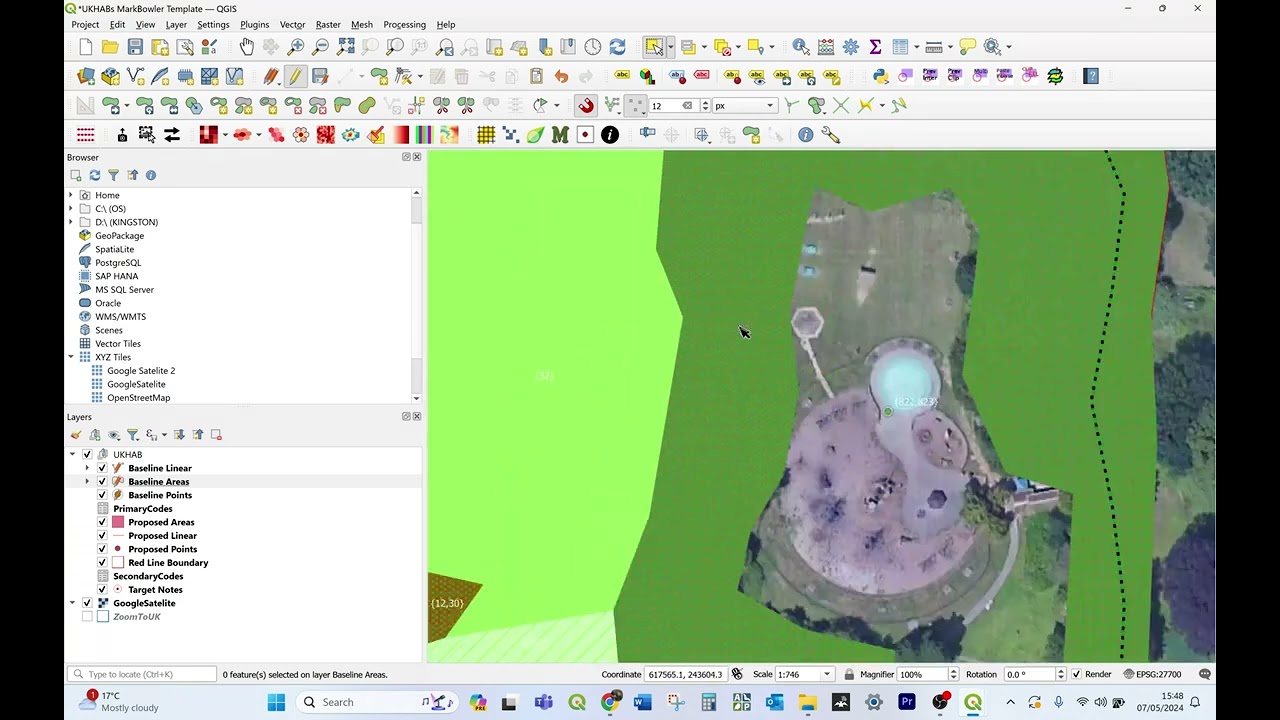The height and width of the screenshot is (720, 1280).
Task: Uncheck the Red Line Boundary layer
Action: (x=102, y=563)
